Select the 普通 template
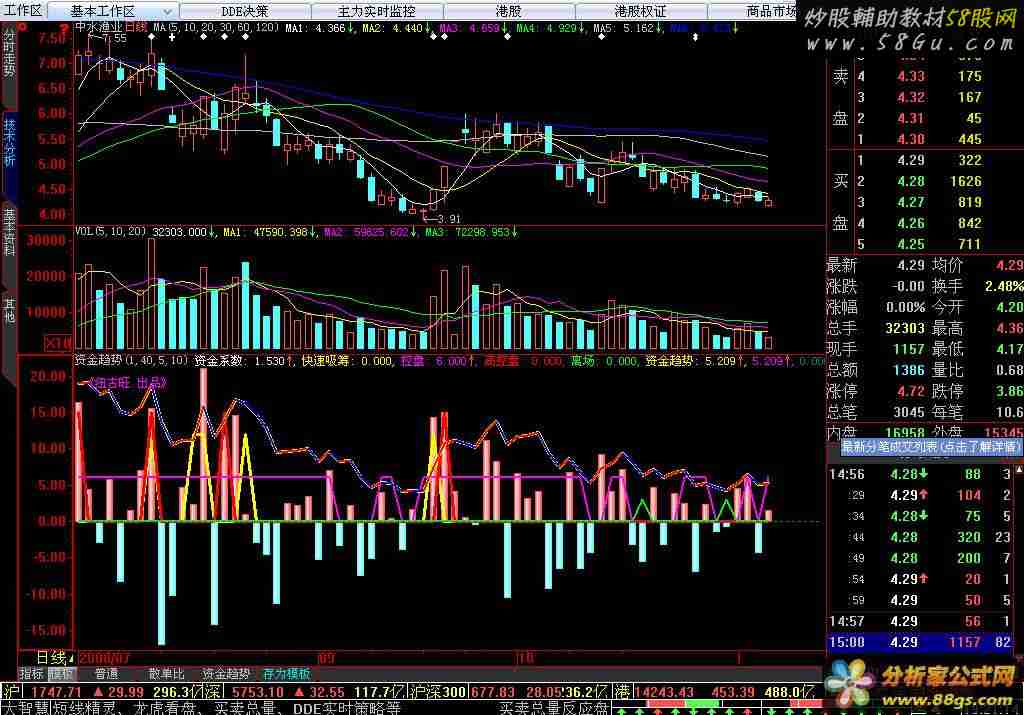This screenshot has height=715, width=1024. [106, 673]
